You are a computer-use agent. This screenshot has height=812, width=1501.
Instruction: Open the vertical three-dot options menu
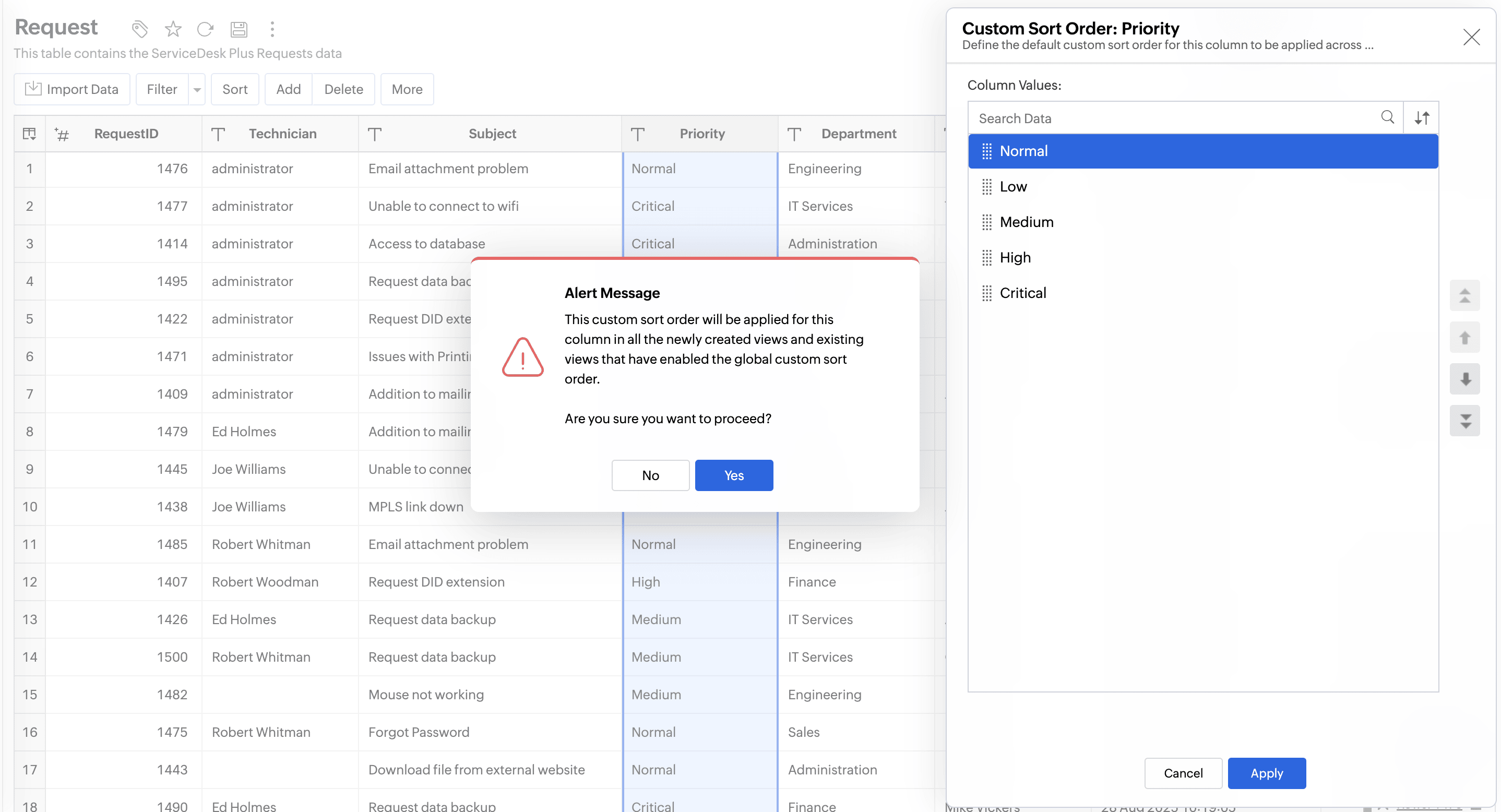(272, 29)
